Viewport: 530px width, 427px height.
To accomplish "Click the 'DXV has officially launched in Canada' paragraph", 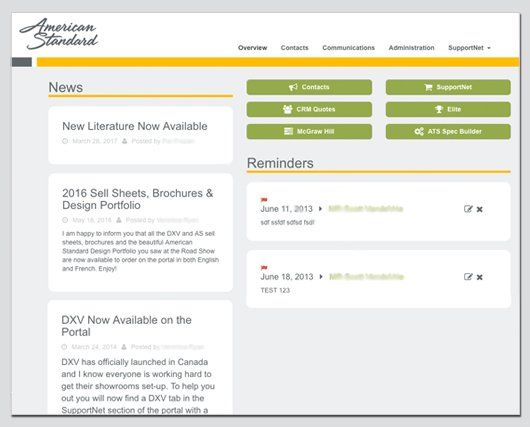I will coord(138,386).
